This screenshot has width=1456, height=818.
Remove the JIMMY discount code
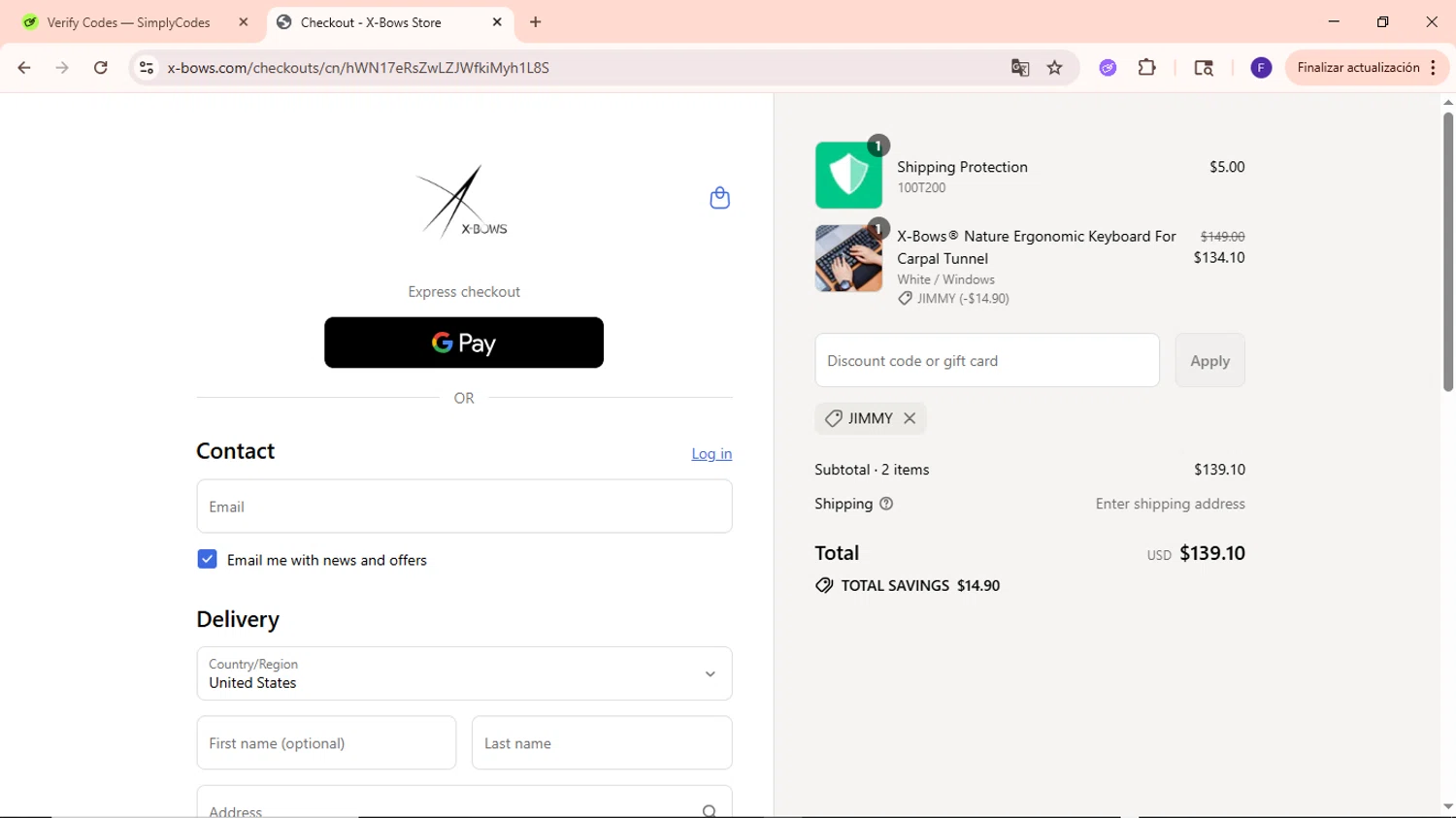pyautogui.click(x=910, y=418)
